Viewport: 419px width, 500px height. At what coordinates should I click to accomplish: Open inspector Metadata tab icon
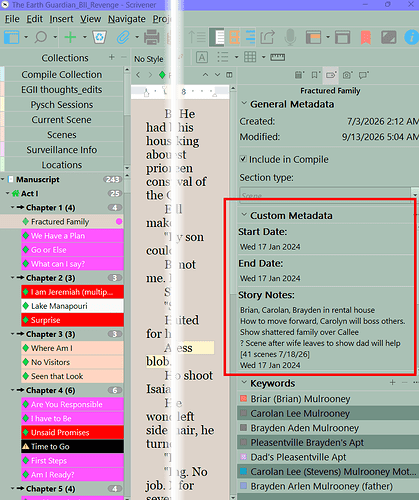(x=331, y=75)
